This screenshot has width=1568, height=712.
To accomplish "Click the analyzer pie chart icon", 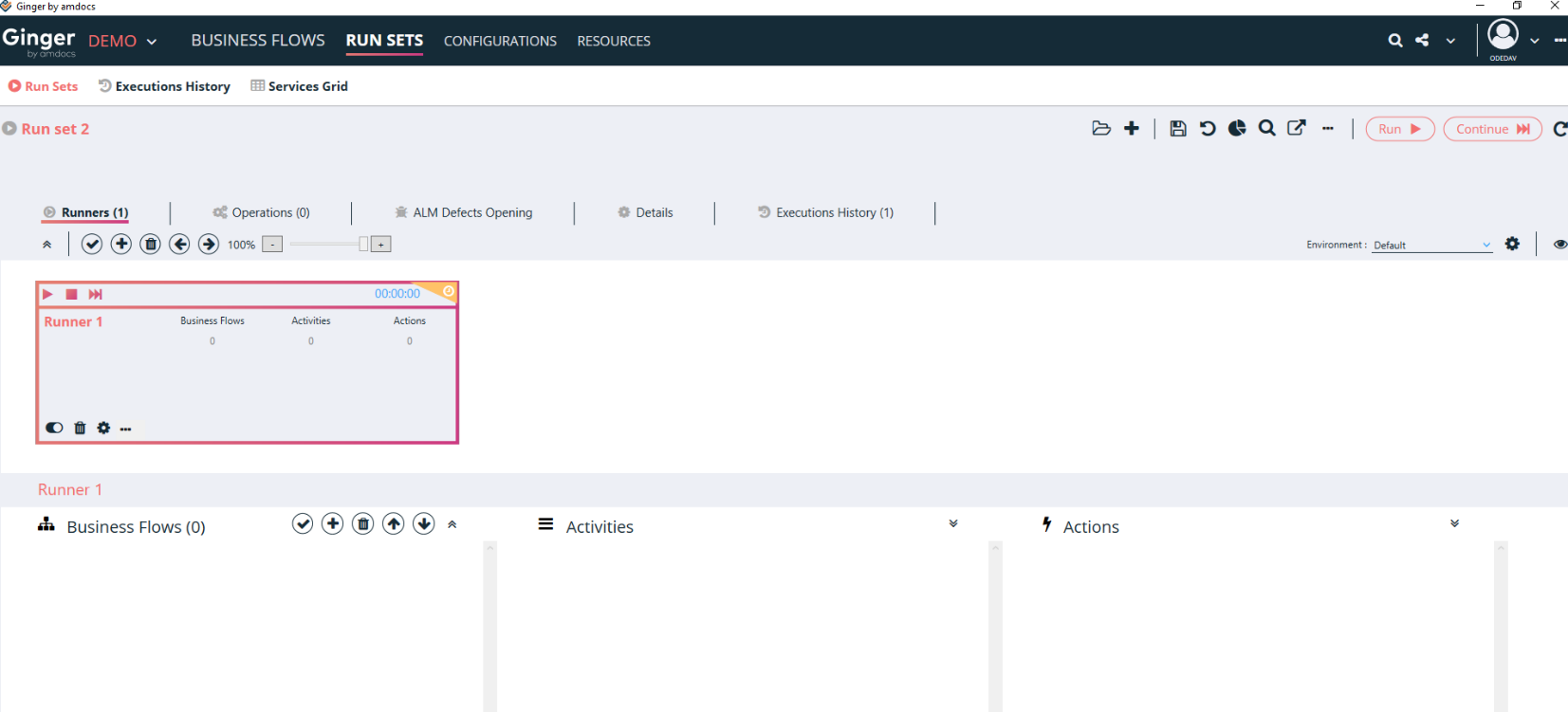I will (x=1237, y=129).
